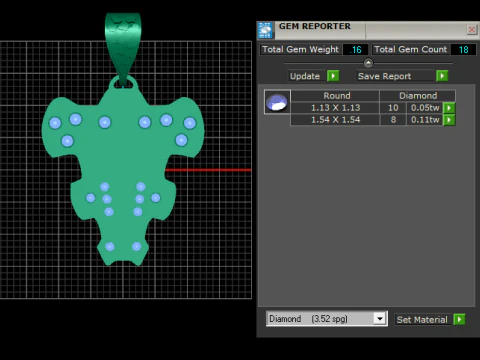Click the Update button
This screenshot has height=360, width=480.
(305, 76)
